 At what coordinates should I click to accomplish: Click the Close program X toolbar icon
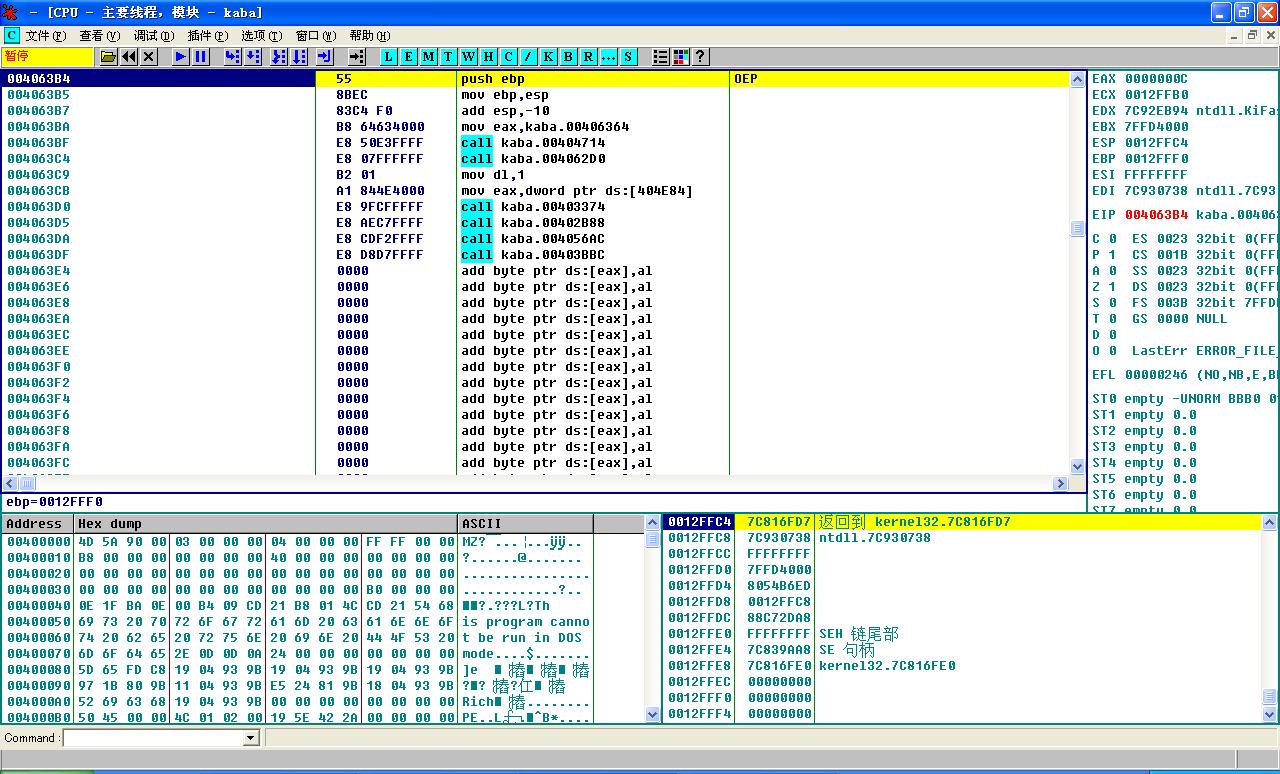[x=149, y=57]
